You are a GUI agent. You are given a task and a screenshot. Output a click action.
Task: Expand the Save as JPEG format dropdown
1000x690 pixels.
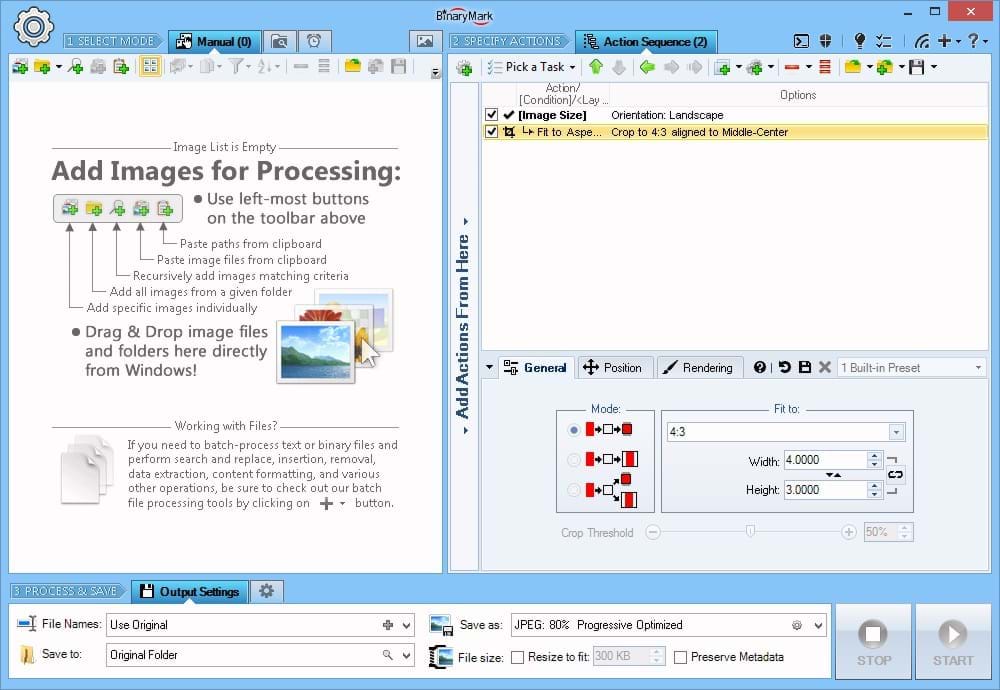(x=819, y=625)
